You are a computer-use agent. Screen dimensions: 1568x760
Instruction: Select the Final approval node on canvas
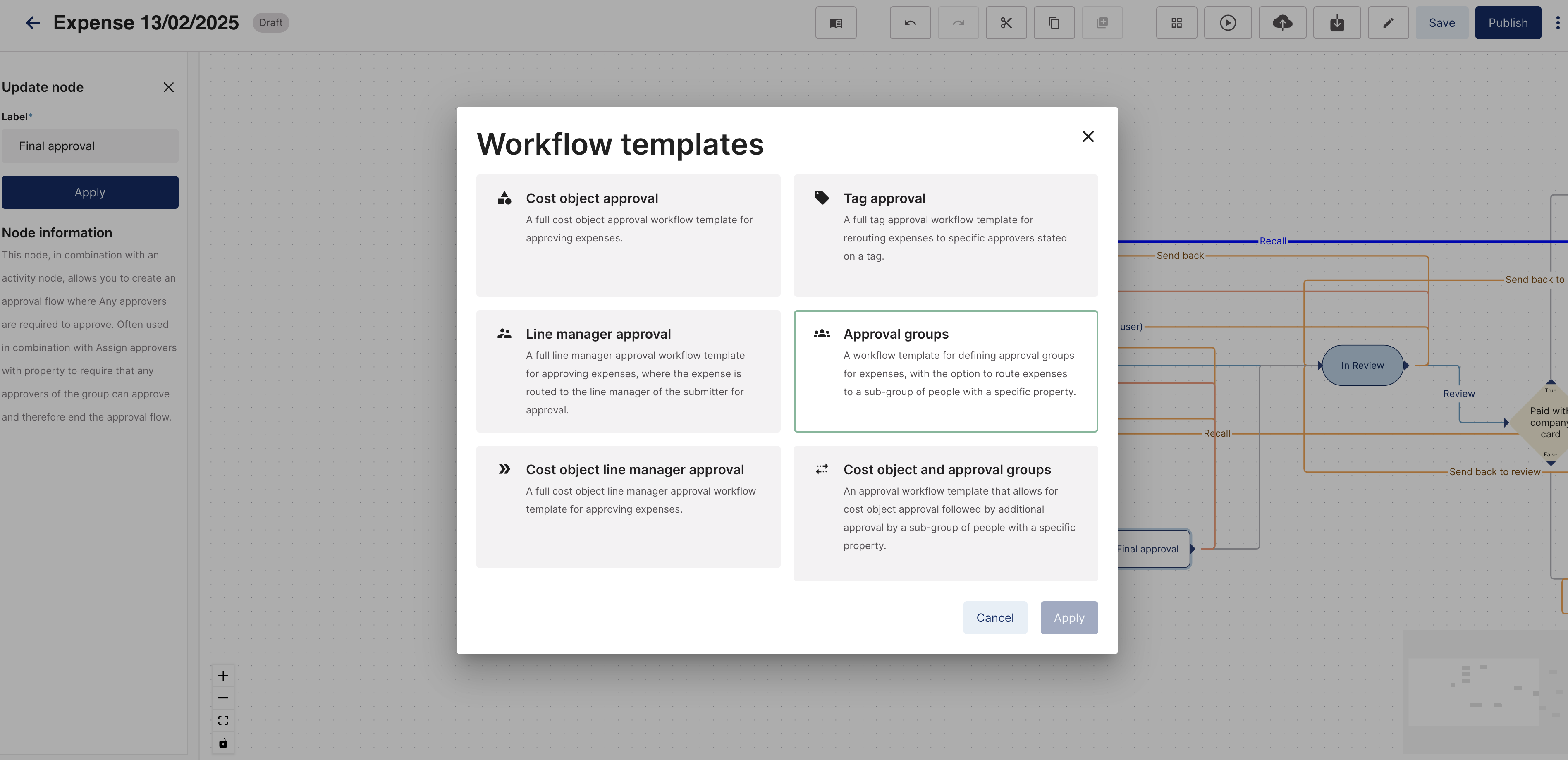pos(1154,549)
